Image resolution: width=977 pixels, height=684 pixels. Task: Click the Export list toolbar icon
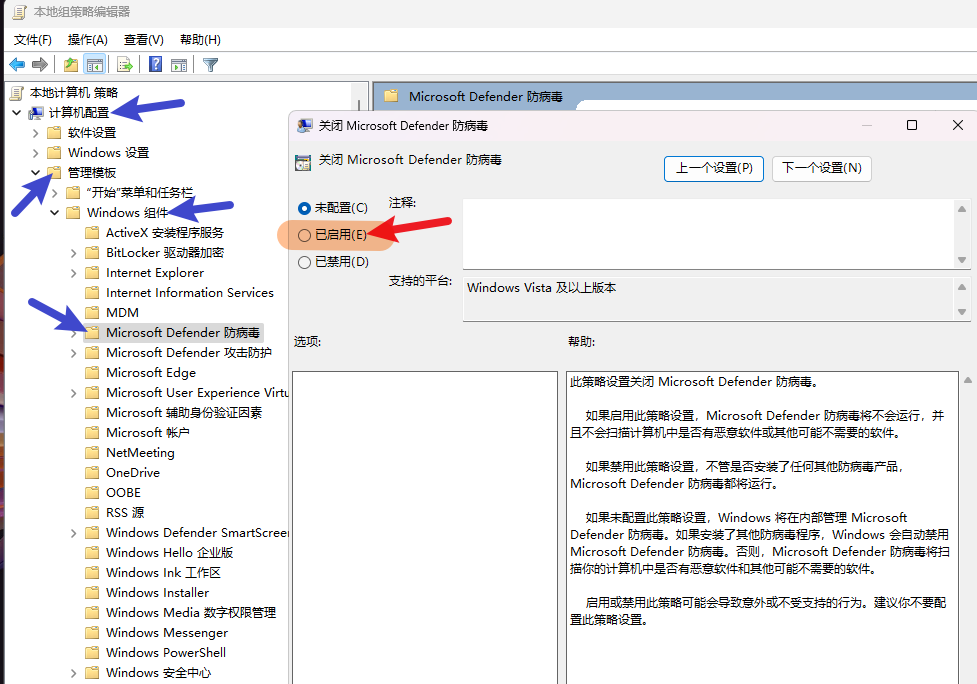pos(125,65)
